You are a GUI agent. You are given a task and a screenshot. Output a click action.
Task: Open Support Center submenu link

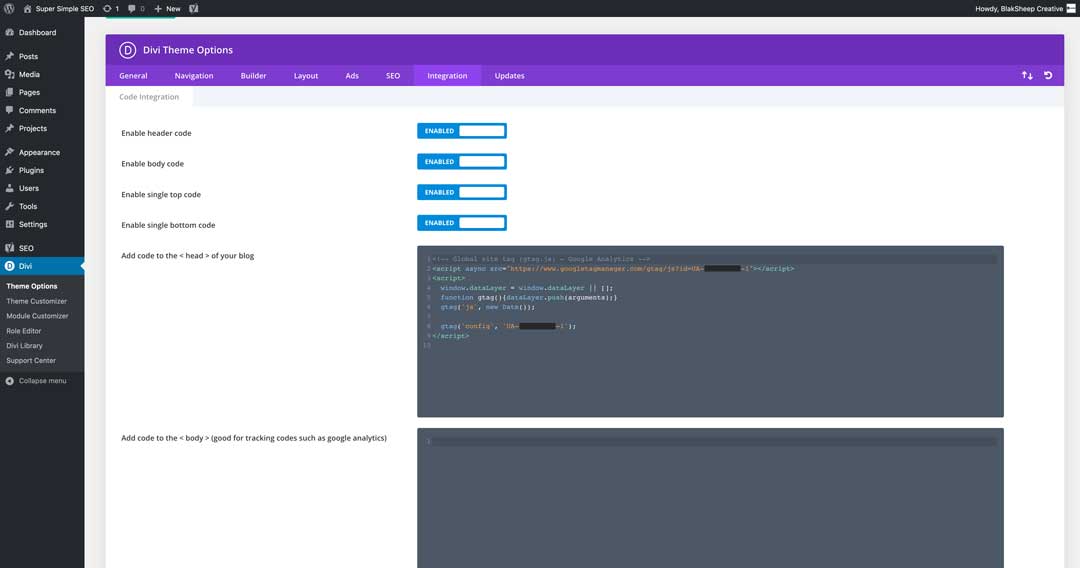tap(31, 361)
